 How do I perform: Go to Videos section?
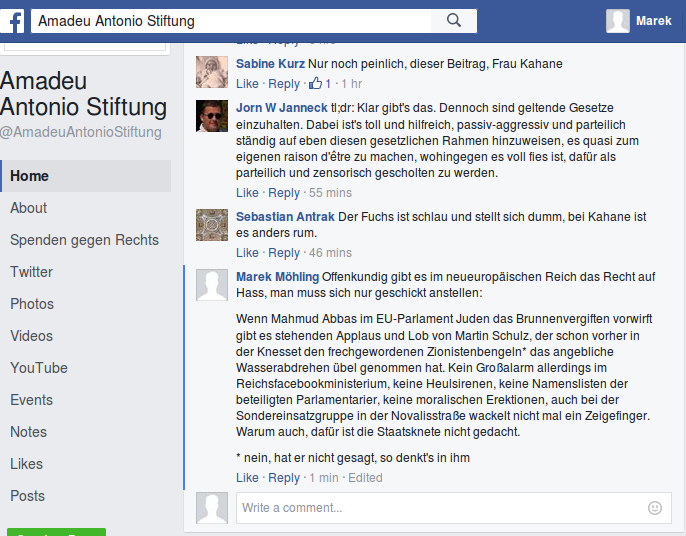coord(32,336)
